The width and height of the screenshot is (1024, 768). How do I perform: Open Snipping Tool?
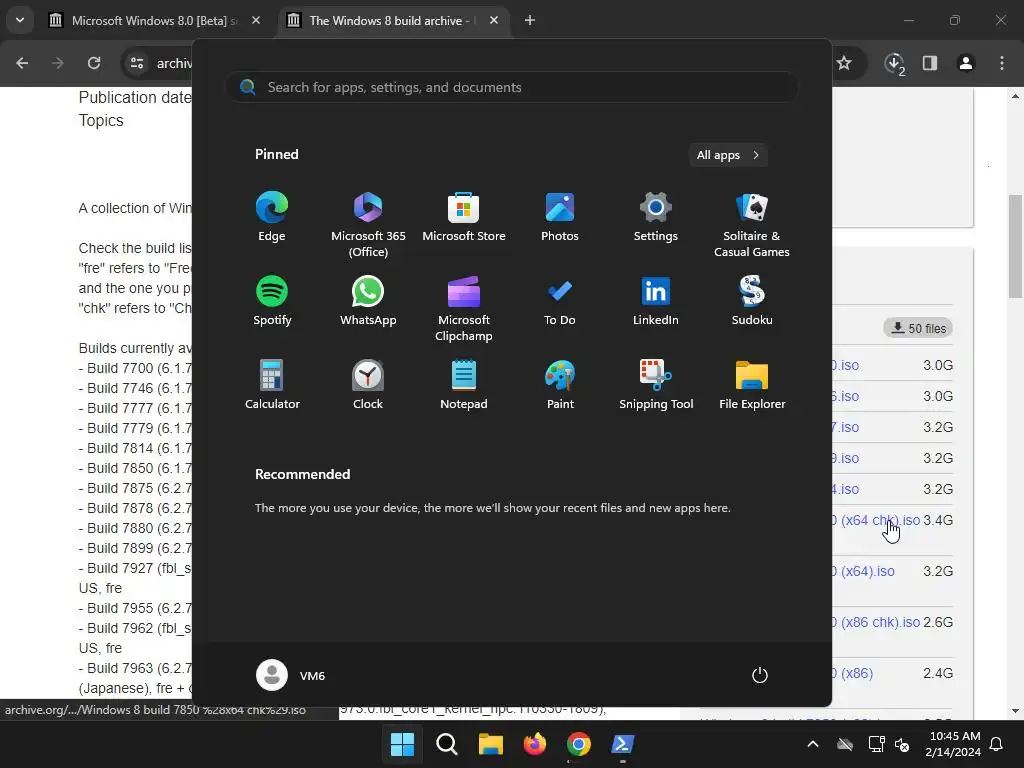[656, 385]
